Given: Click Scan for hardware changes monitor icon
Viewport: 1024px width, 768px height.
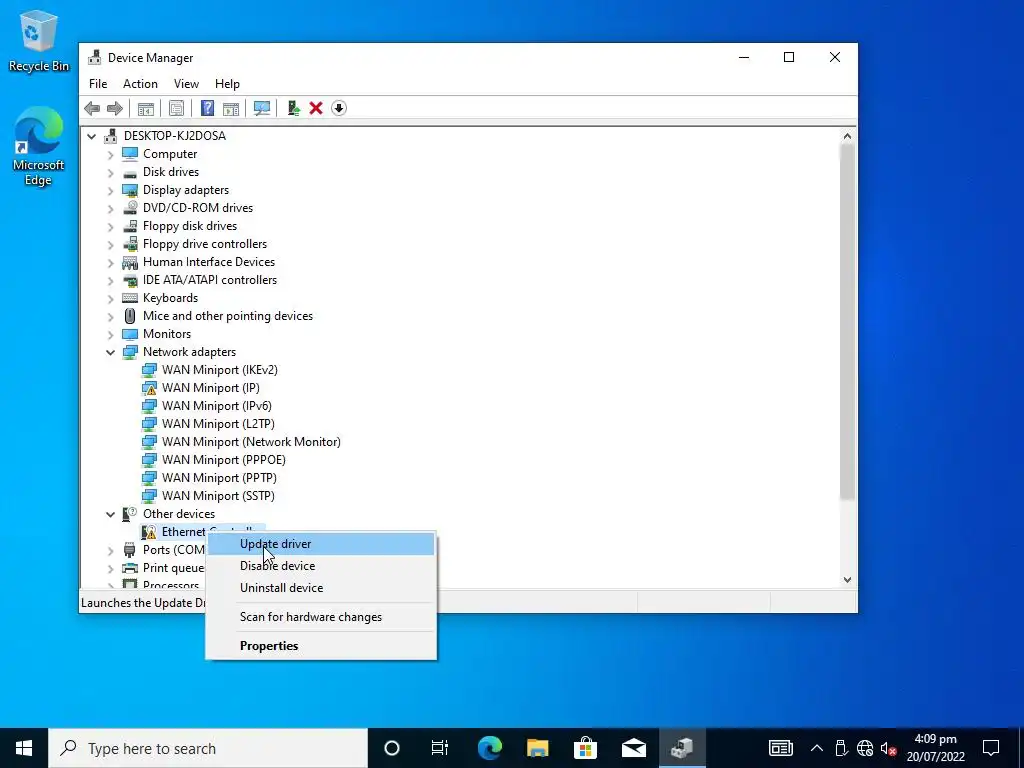Looking at the screenshot, I should point(262,108).
